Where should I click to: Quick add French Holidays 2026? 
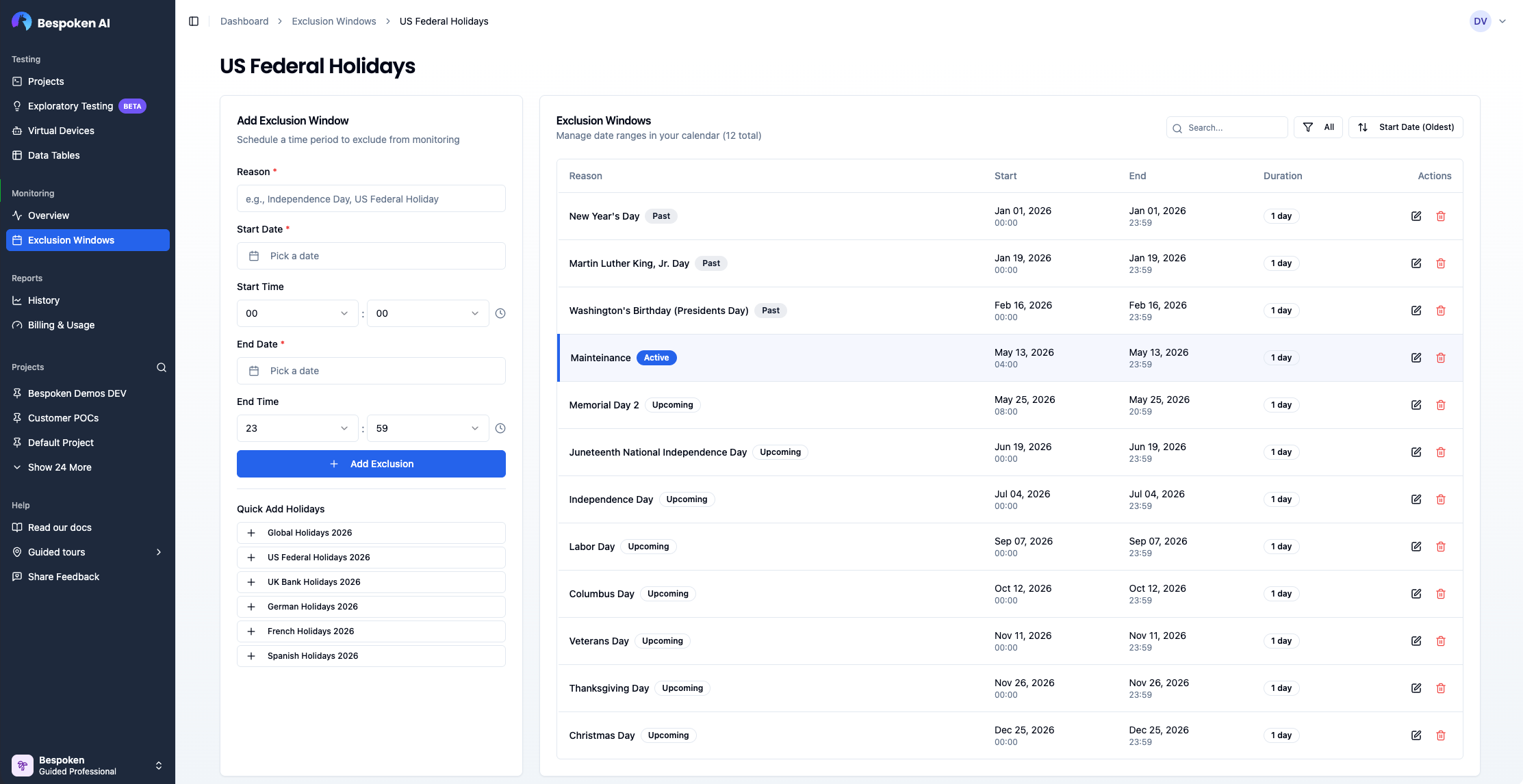click(371, 631)
